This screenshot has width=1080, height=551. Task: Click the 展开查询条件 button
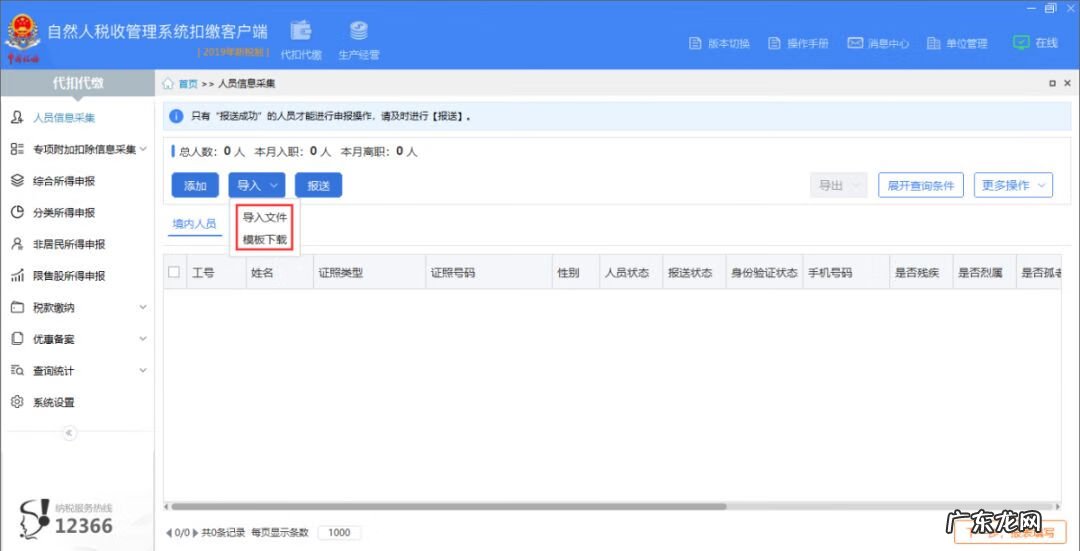920,185
